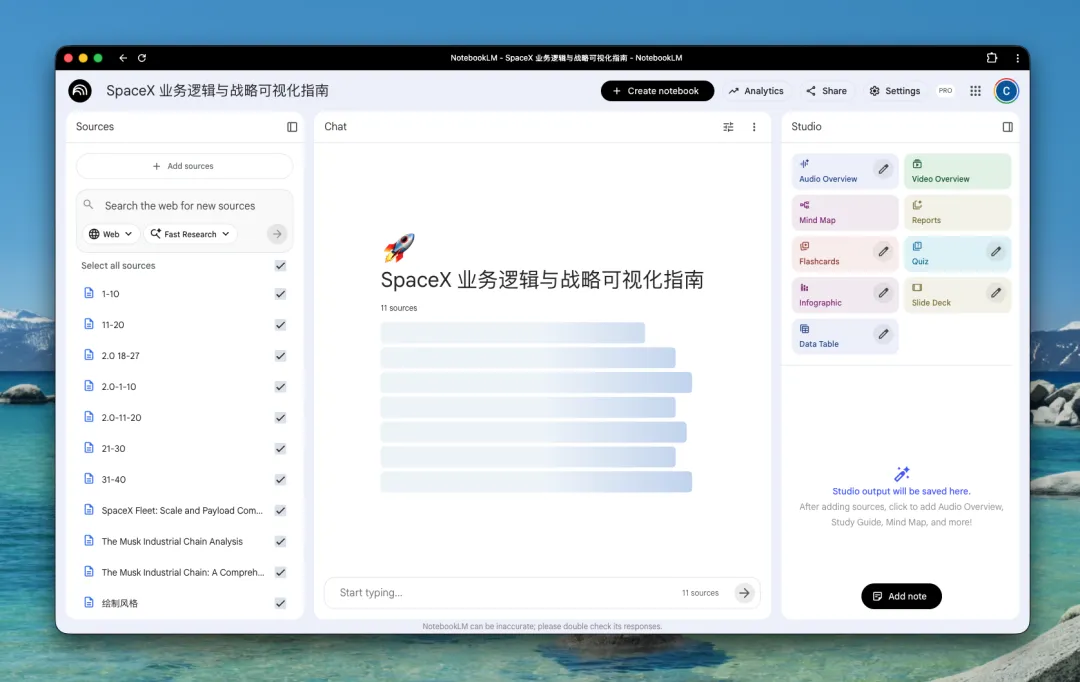The width and height of the screenshot is (1080, 682).
Task: Uncheck The Musk Industrial Chain Analysis source
Action: point(280,541)
